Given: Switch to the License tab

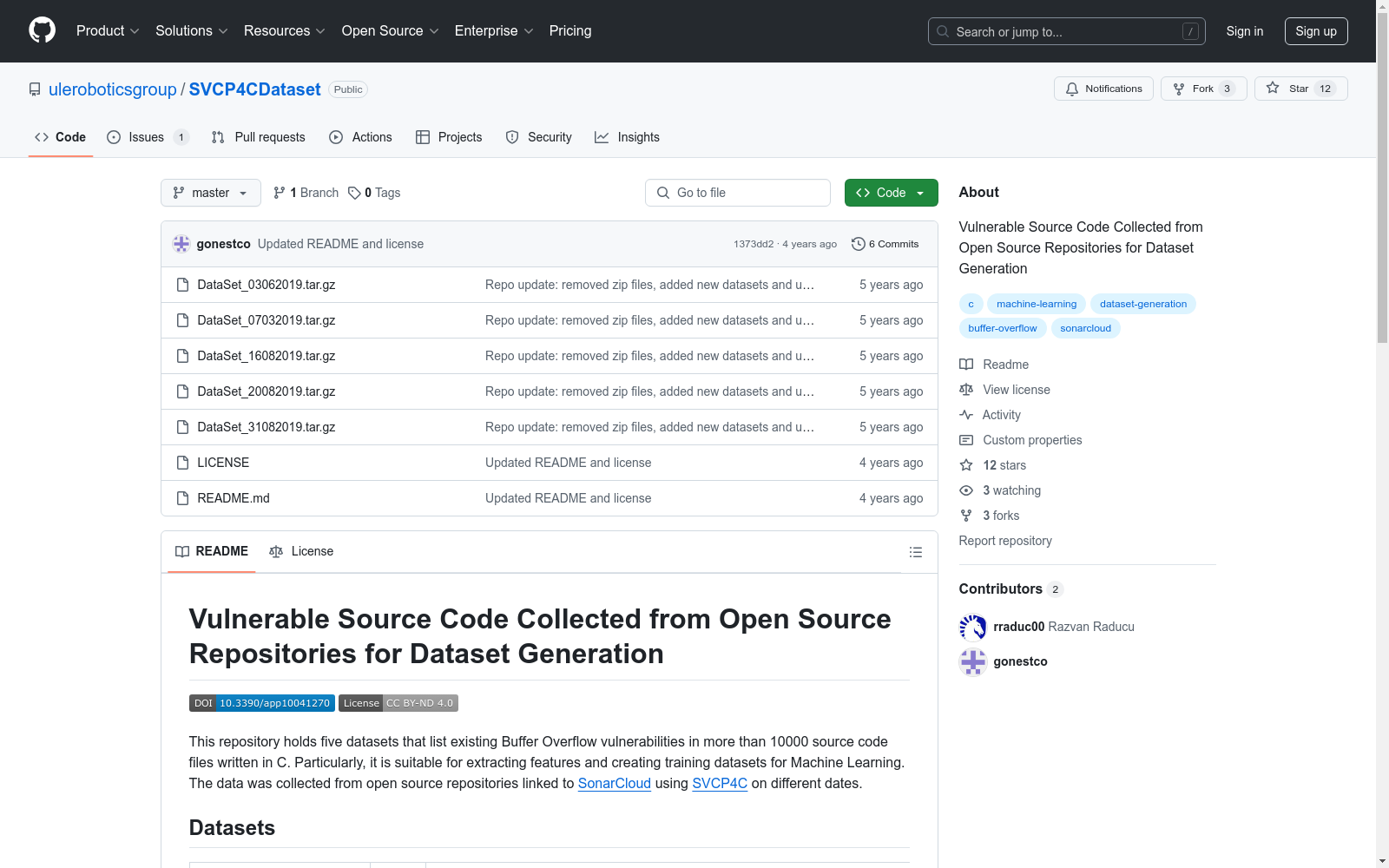Looking at the screenshot, I should tap(301, 552).
